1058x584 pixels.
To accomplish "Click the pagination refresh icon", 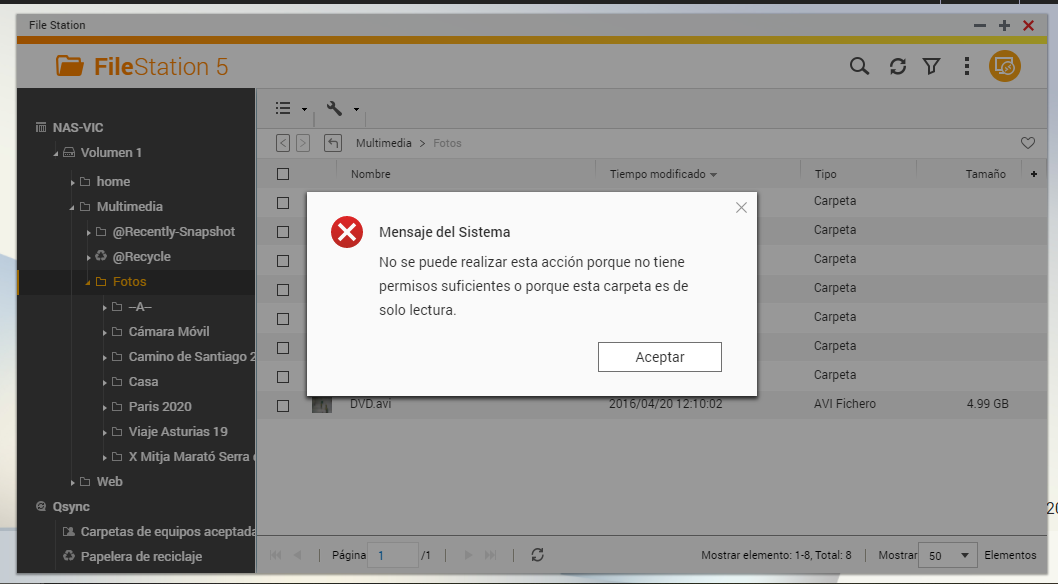I will tap(538, 555).
